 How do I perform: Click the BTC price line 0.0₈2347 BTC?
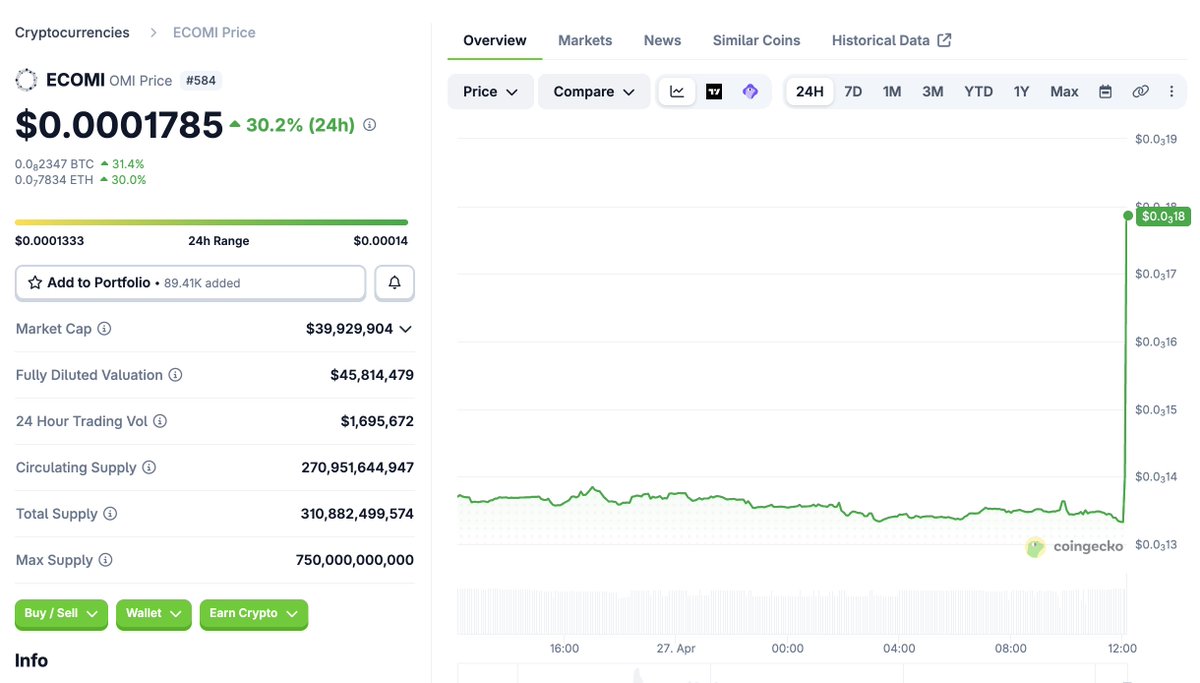pyautogui.click(x=54, y=164)
